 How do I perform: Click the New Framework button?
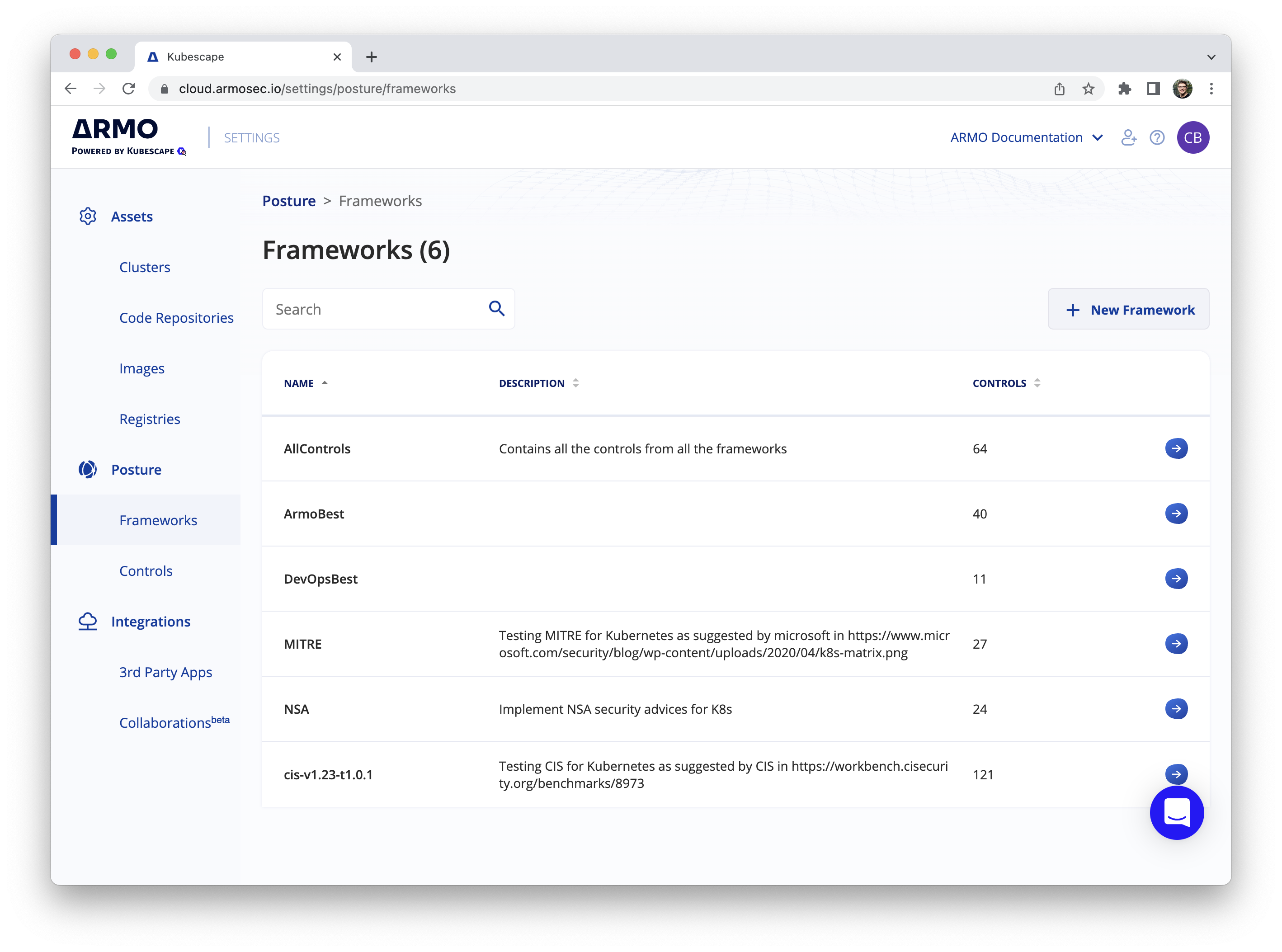pyautogui.click(x=1127, y=310)
